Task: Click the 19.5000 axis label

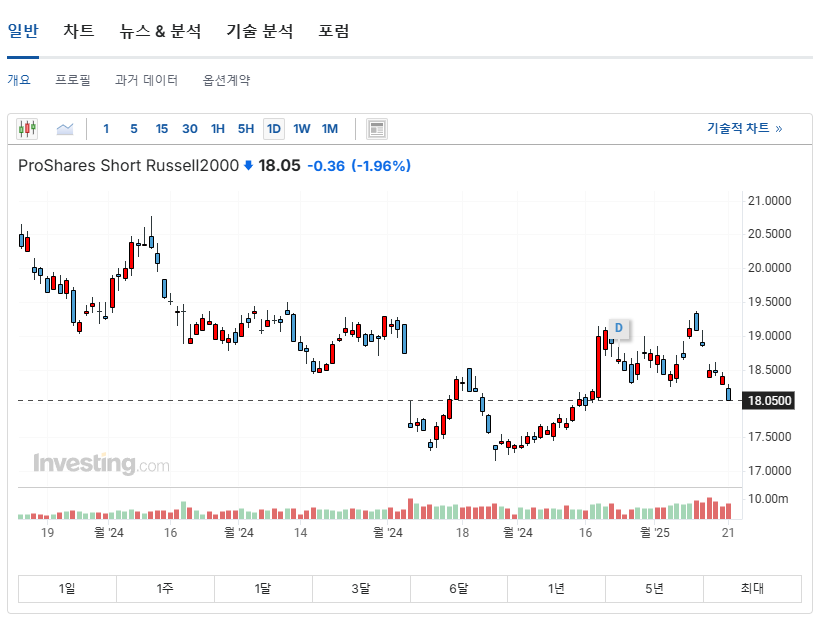Action: [769, 302]
